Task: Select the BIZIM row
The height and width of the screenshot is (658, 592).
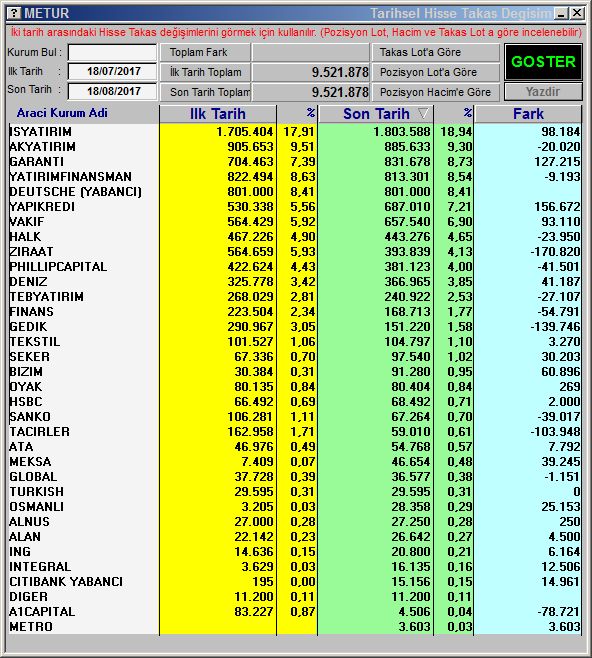Action: coord(295,372)
